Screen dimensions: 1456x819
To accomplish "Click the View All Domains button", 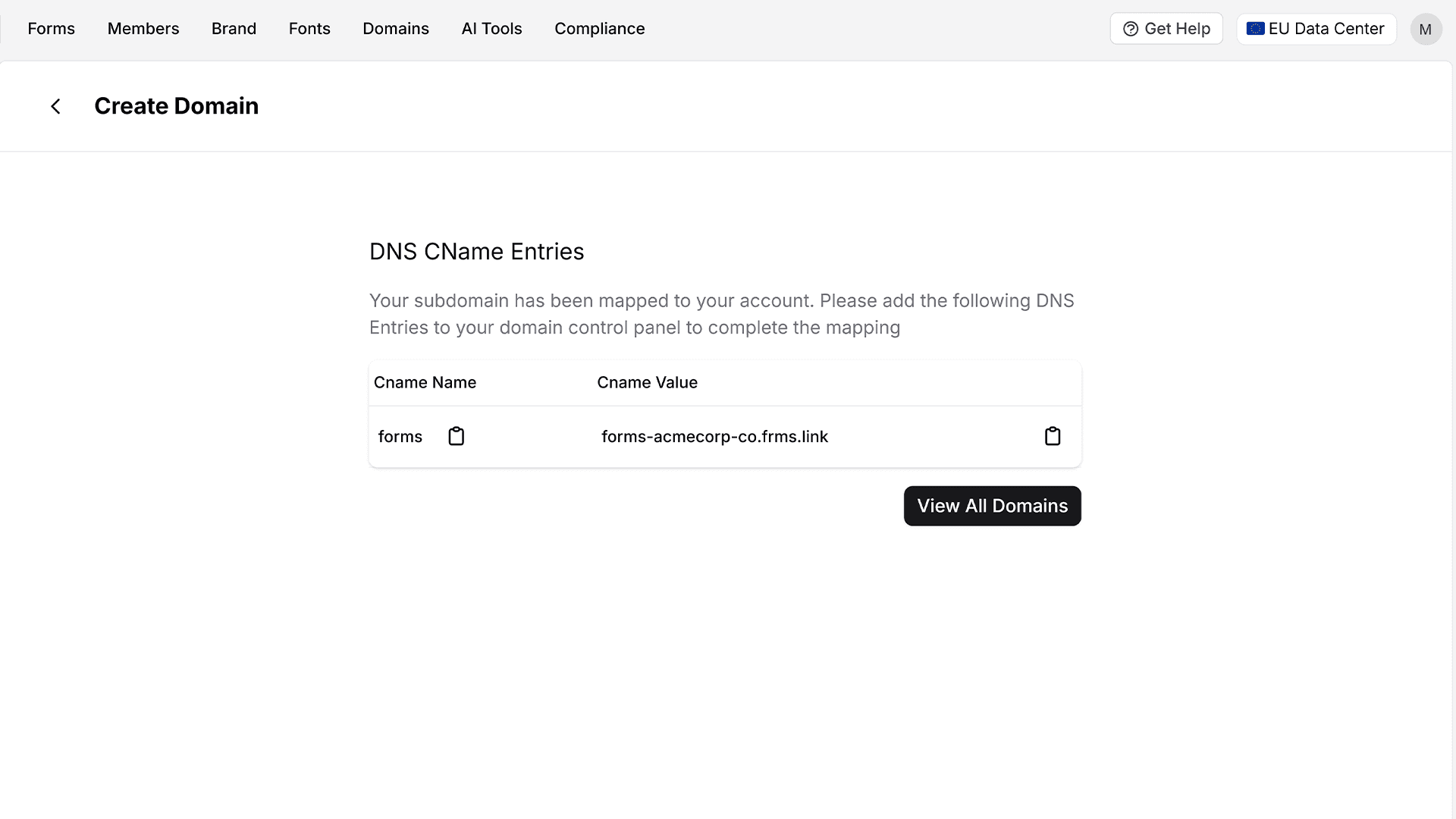I will pos(992,506).
